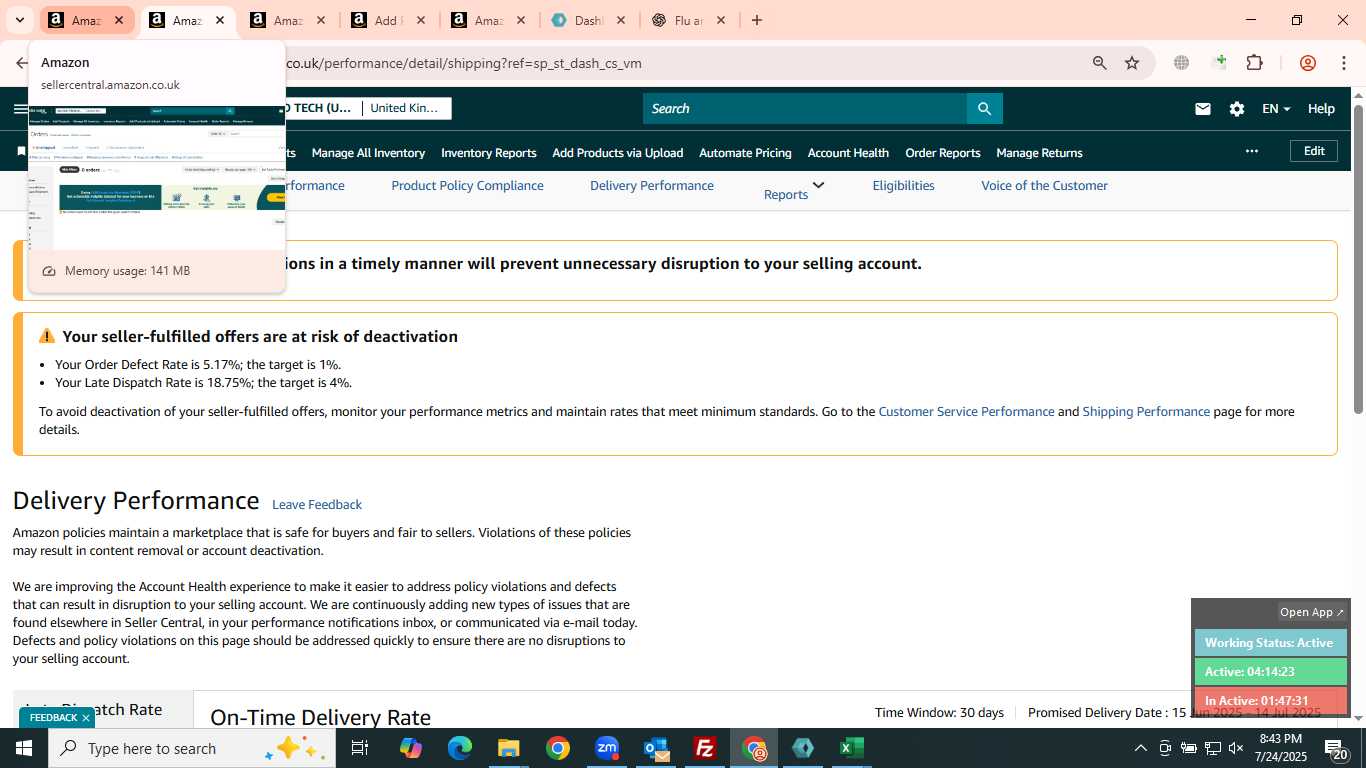Bookmark this page with the star icon
The image size is (1366, 768).
coord(1132,63)
